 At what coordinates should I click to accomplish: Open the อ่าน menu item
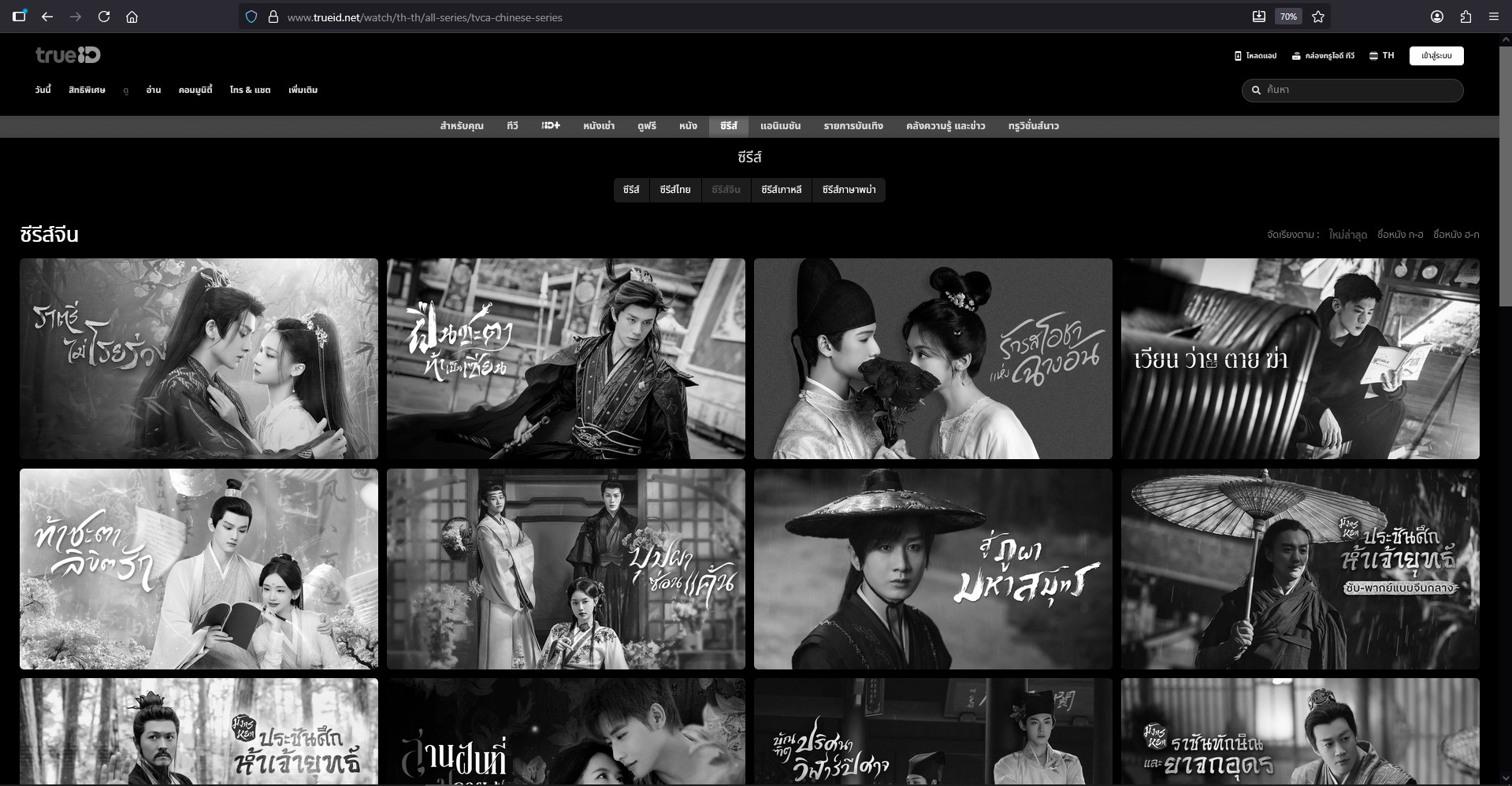click(154, 90)
